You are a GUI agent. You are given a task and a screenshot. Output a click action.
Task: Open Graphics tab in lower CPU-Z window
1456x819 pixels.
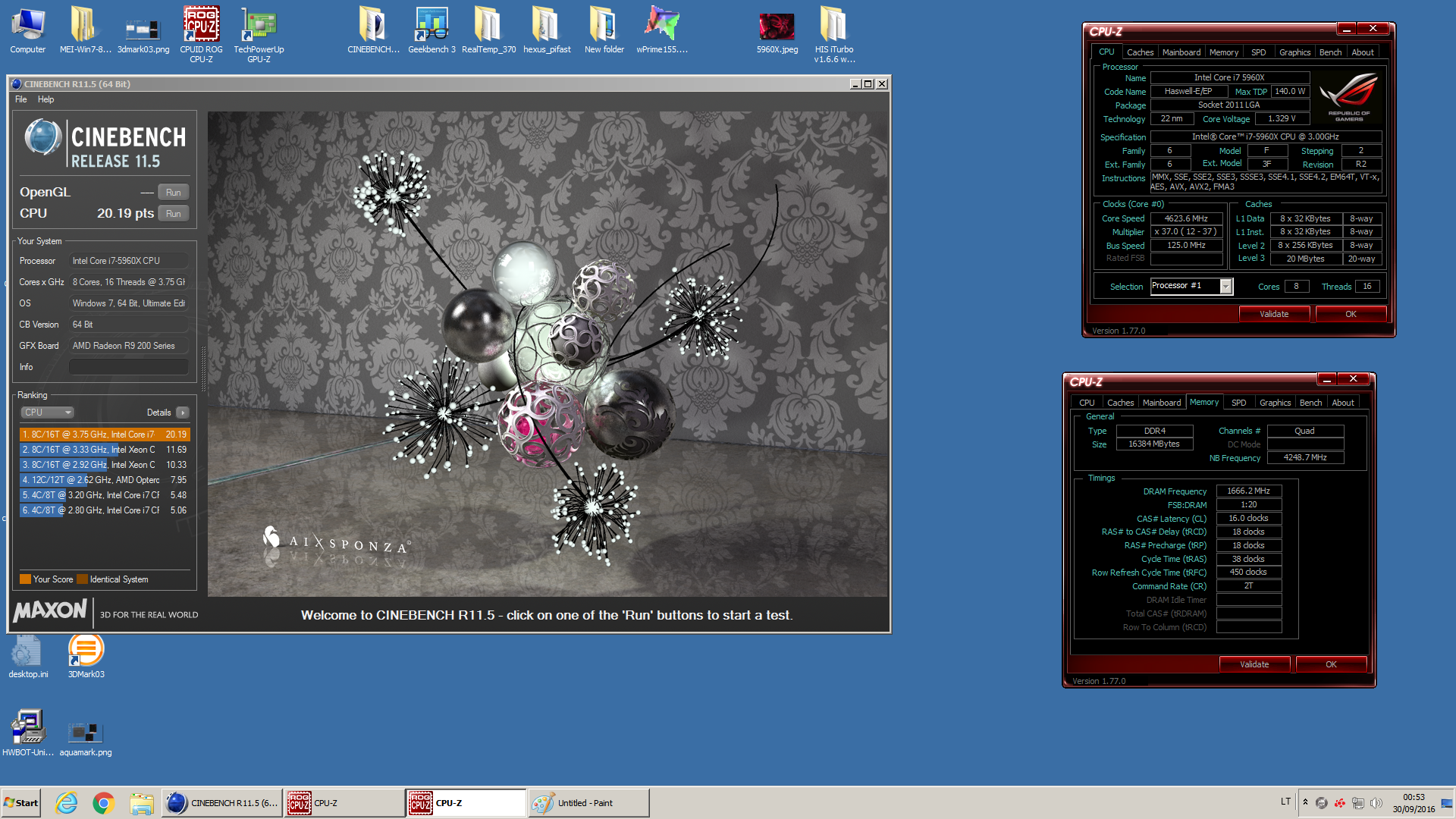(x=1275, y=403)
